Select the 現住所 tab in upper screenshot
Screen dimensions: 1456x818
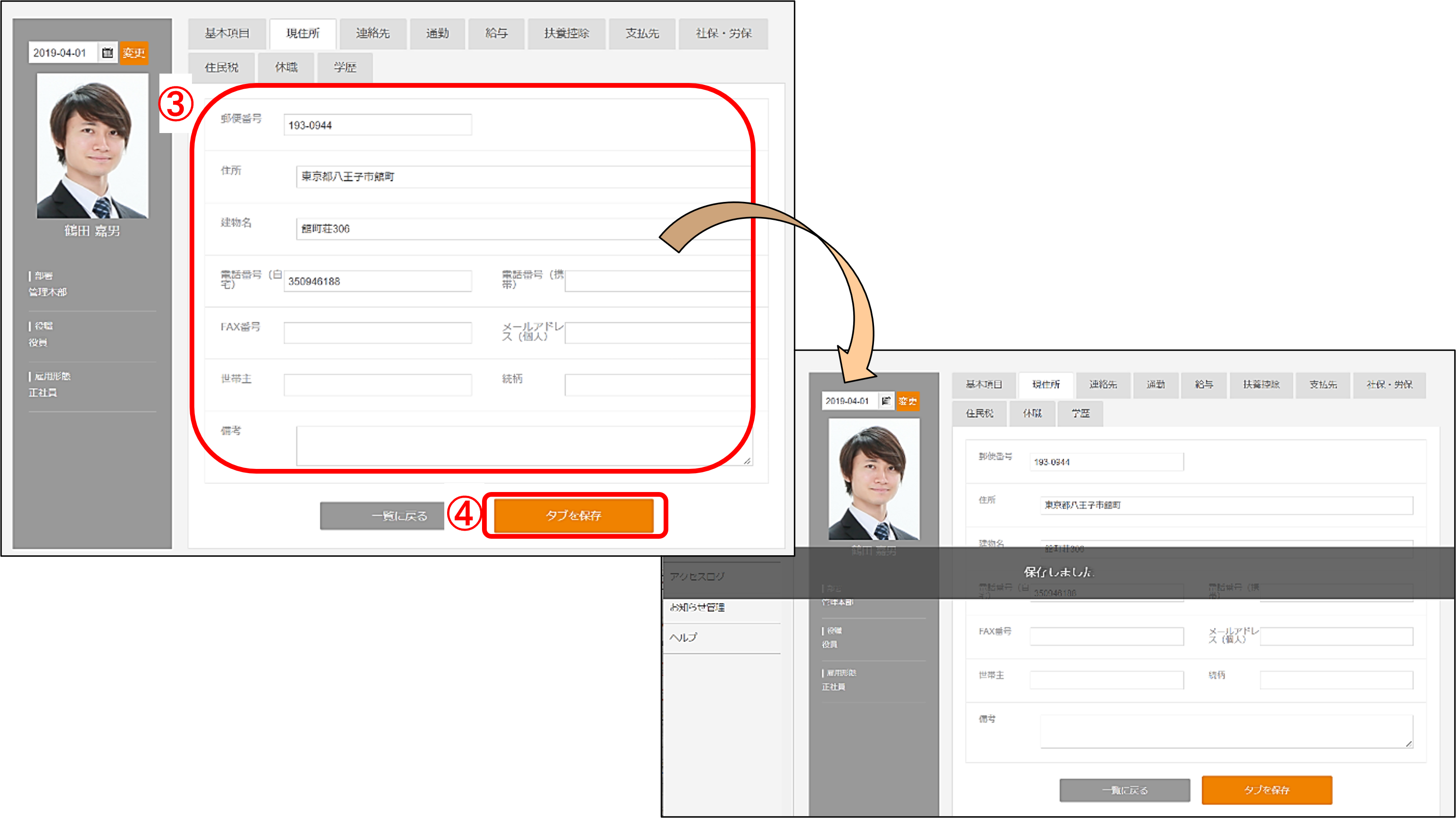(303, 33)
